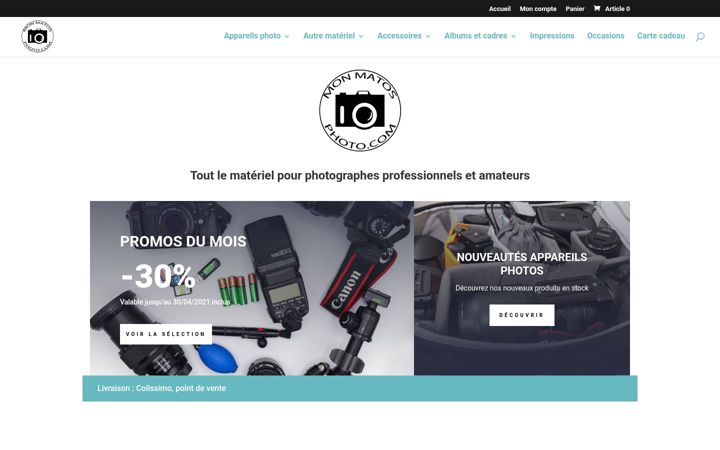
Task: Click the Tout le matériel pour photographes tagline
Action: coord(360,175)
